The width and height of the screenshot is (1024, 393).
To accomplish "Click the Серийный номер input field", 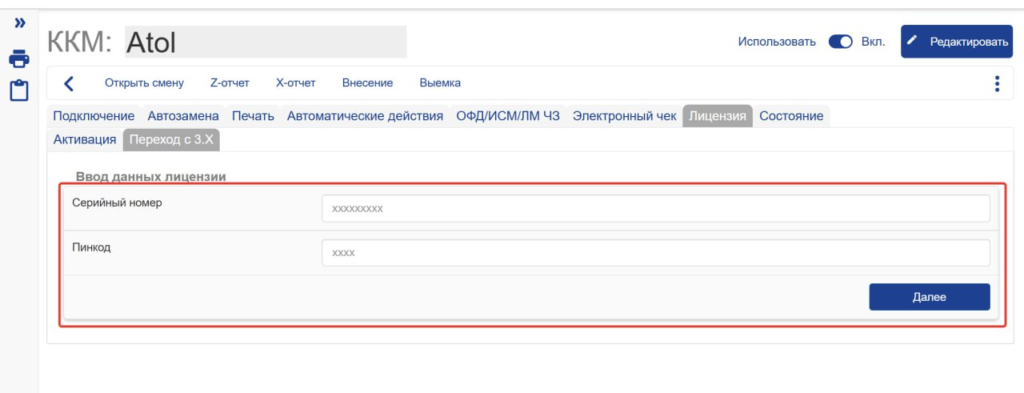I will coord(656,209).
